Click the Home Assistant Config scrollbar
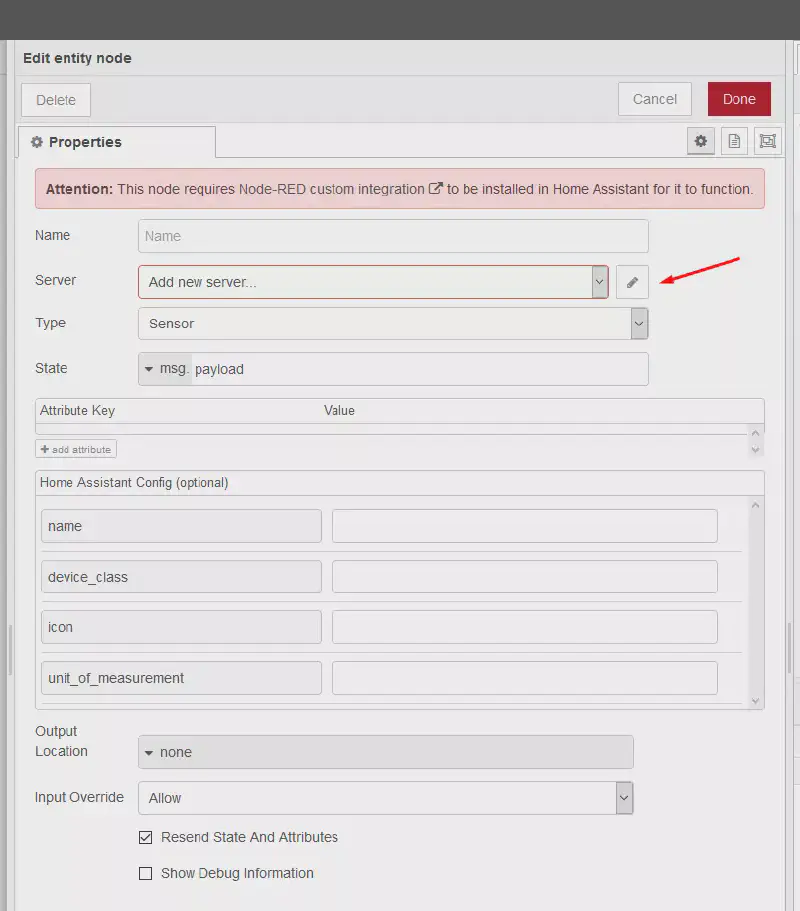Image resolution: width=800 pixels, height=911 pixels. [x=755, y=602]
